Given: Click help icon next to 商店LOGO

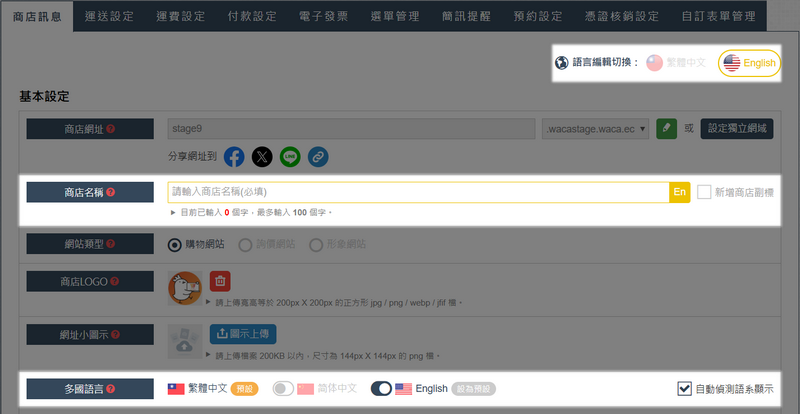Looking at the screenshot, I should click(114, 281).
